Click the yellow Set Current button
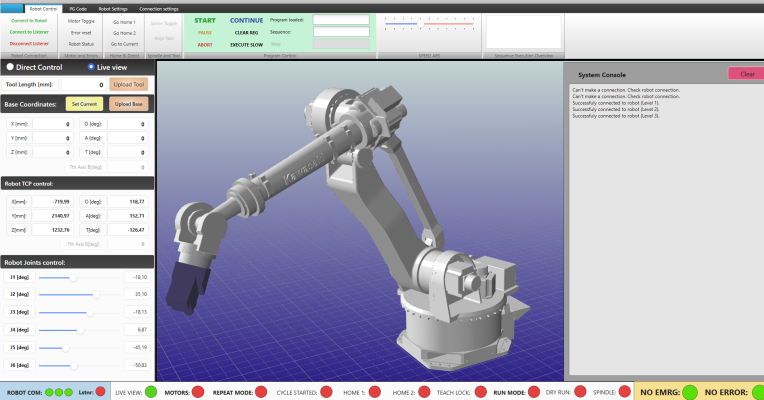The height and width of the screenshot is (400, 764). (x=84, y=104)
